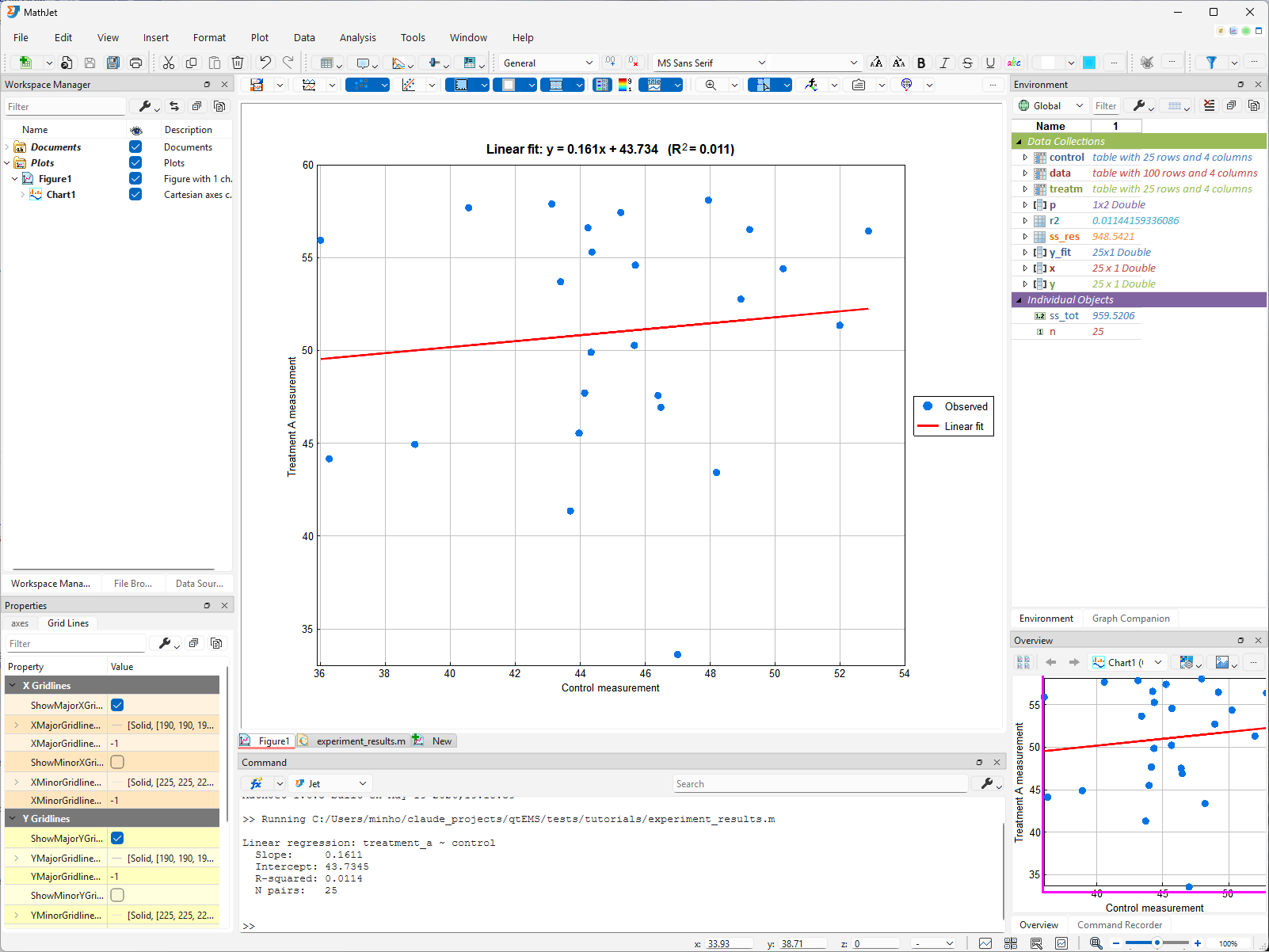Click the Workspace Manager Filter field
Viewport: 1269px width, 952px height.
pos(65,106)
